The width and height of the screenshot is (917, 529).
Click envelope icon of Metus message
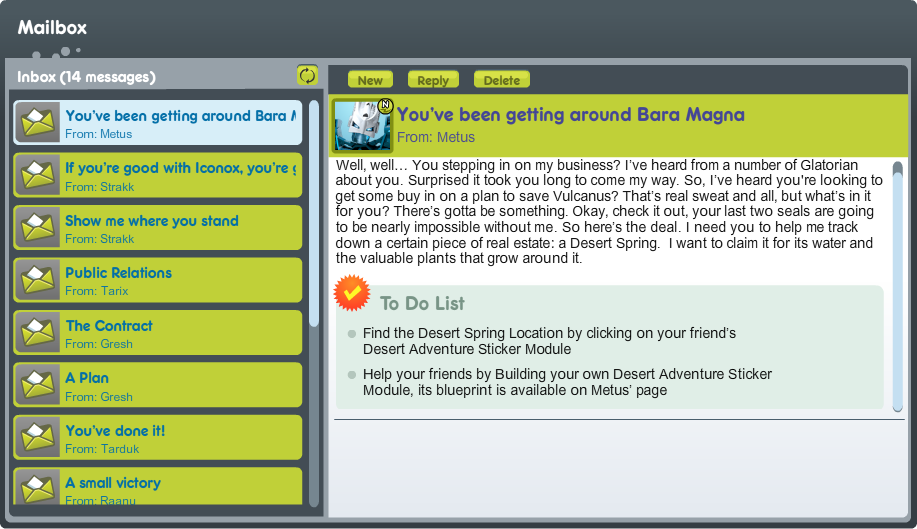[x=38, y=122]
